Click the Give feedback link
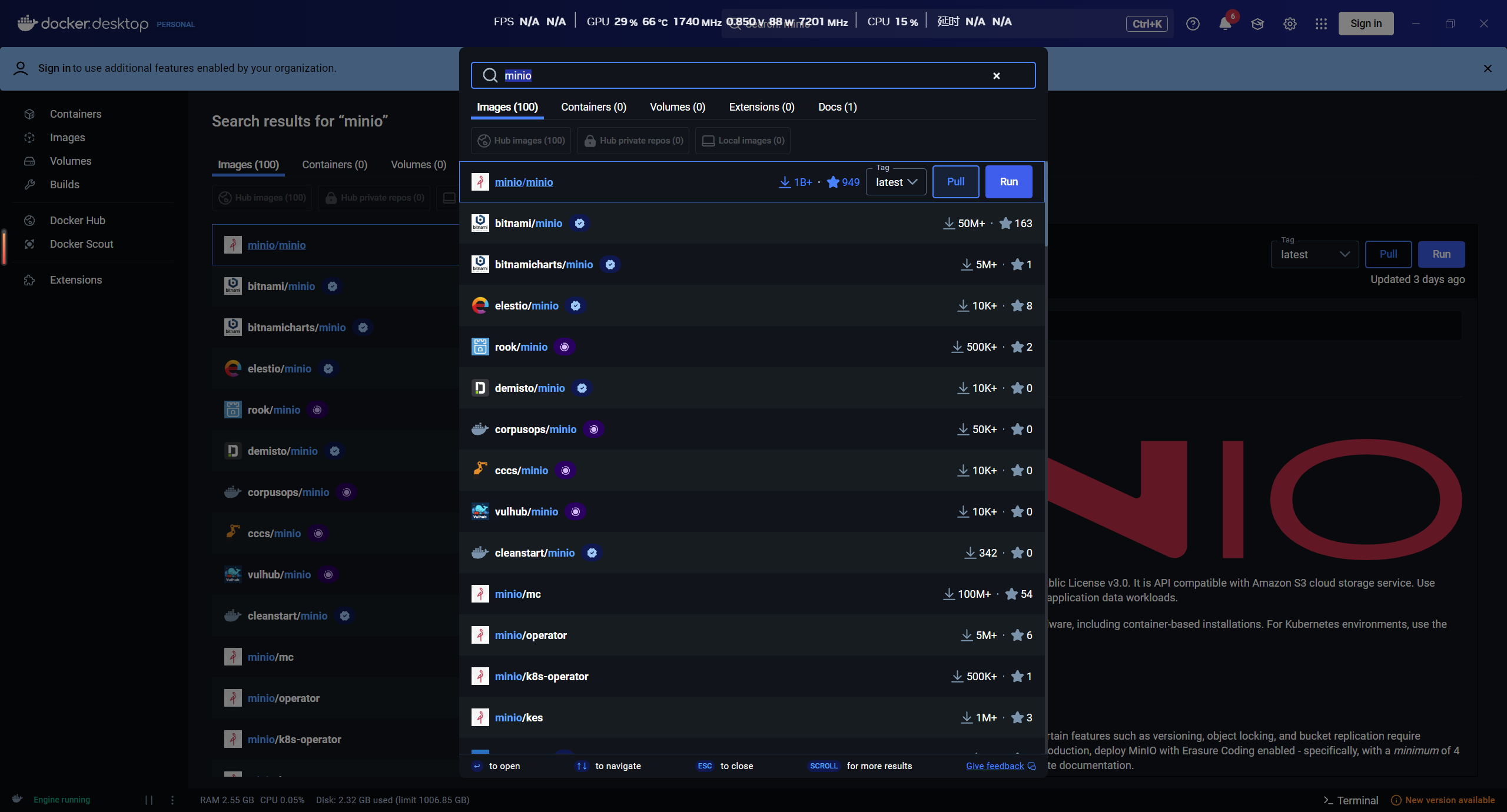1507x812 pixels. tap(995, 766)
